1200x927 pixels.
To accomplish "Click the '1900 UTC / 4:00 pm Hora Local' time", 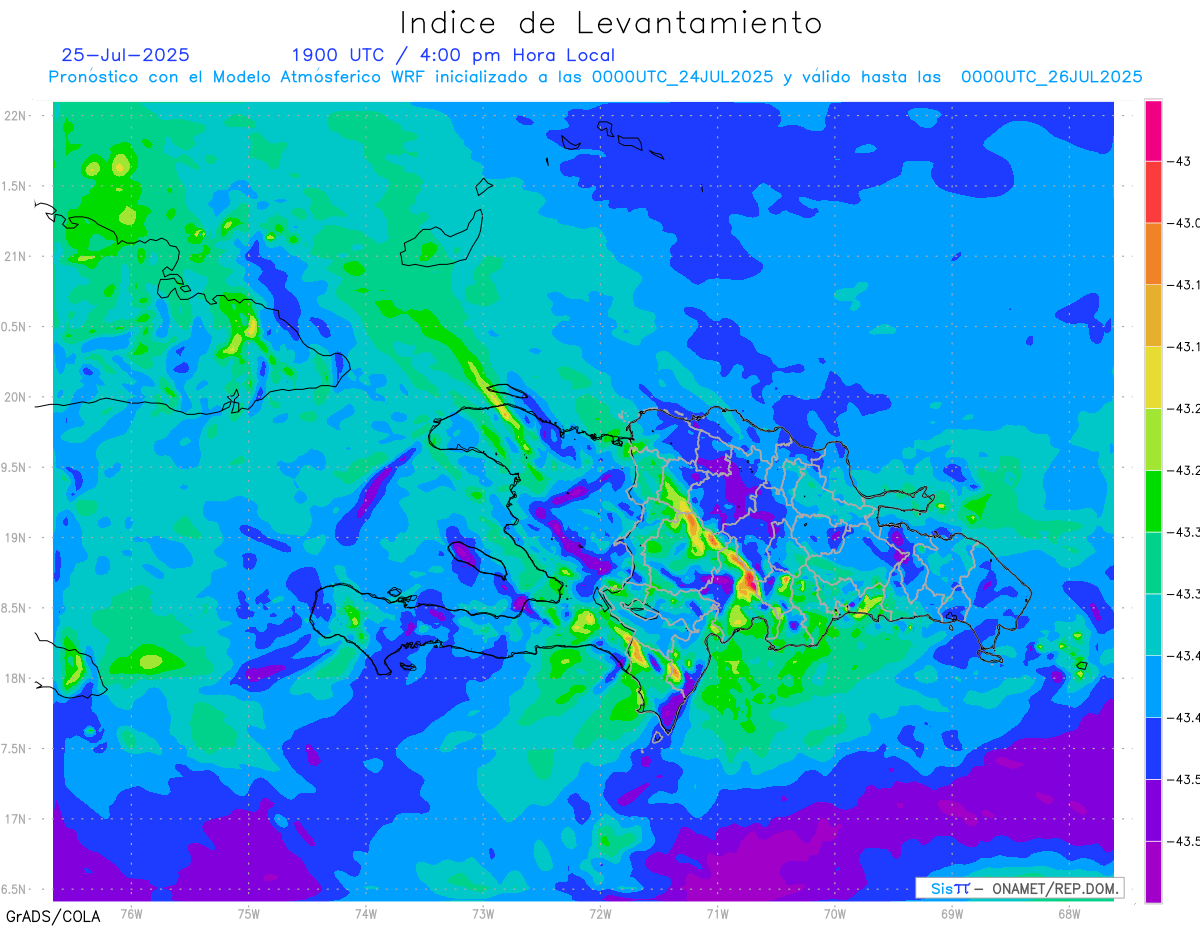I will pos(453,55).
